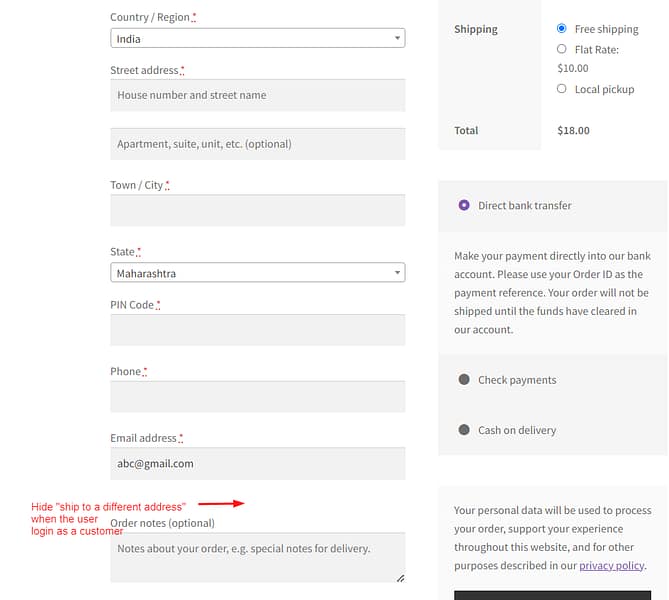Screen dimensions: 669x600
Task: Grab the resize handle of Order notes box
Action: (x=400, y=577)
